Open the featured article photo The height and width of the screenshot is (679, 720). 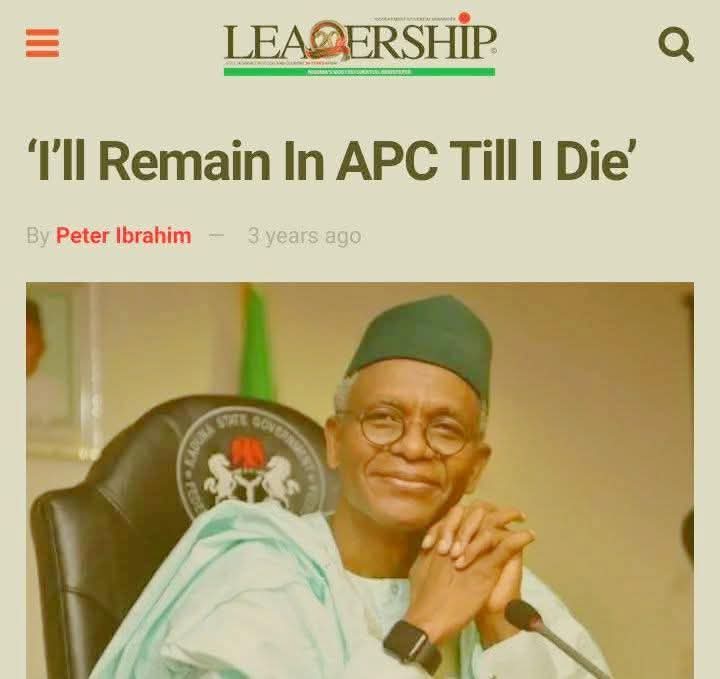click(360, 480)
